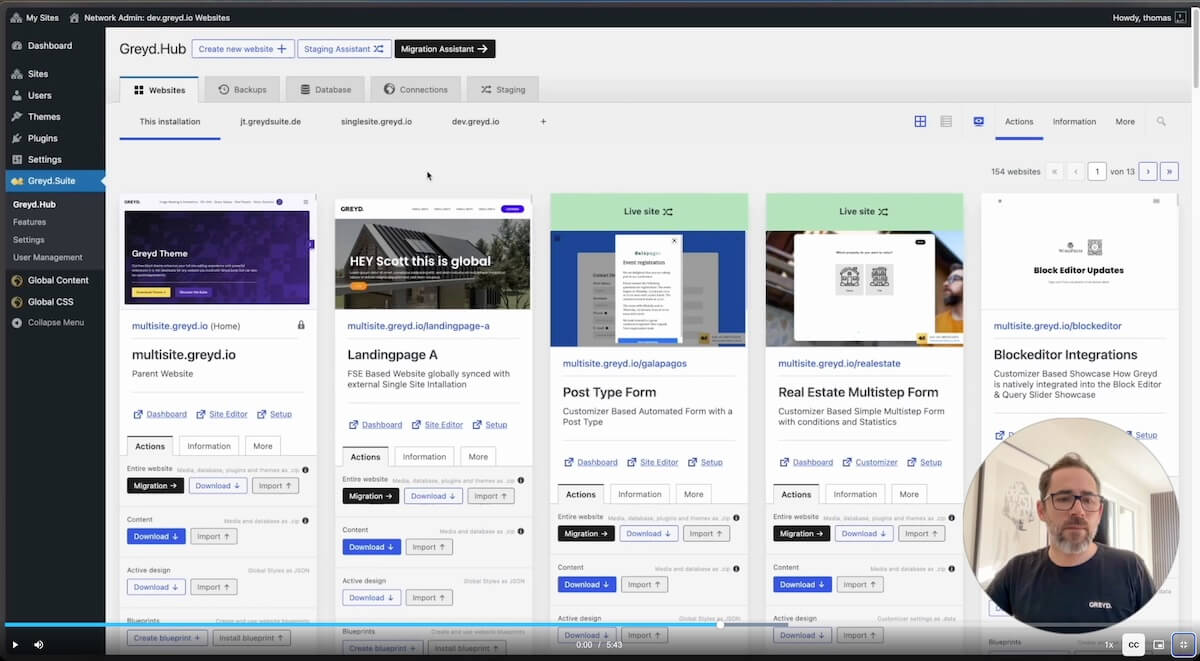The width and height of the screenshot is (1200, 661).
Task: Open the multisite.greyd.io/landingpage-a link
Action: pyautogui.click(x=418, y=326)
